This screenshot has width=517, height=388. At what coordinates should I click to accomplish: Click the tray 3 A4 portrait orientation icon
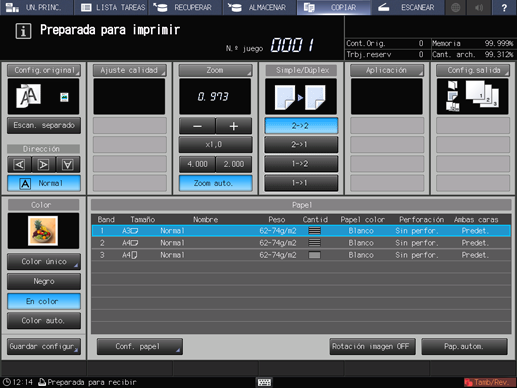134,255
